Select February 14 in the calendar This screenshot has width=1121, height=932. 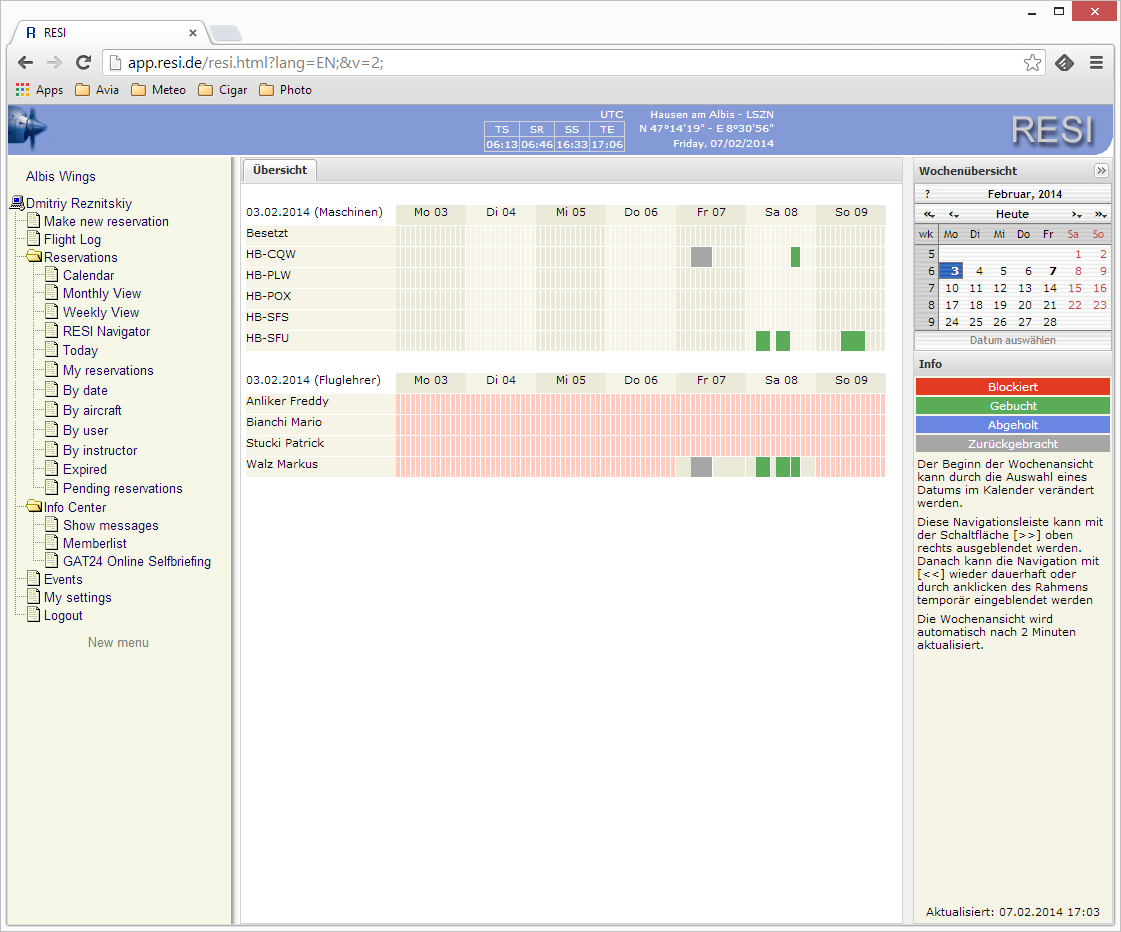(x=1049, y=288)
